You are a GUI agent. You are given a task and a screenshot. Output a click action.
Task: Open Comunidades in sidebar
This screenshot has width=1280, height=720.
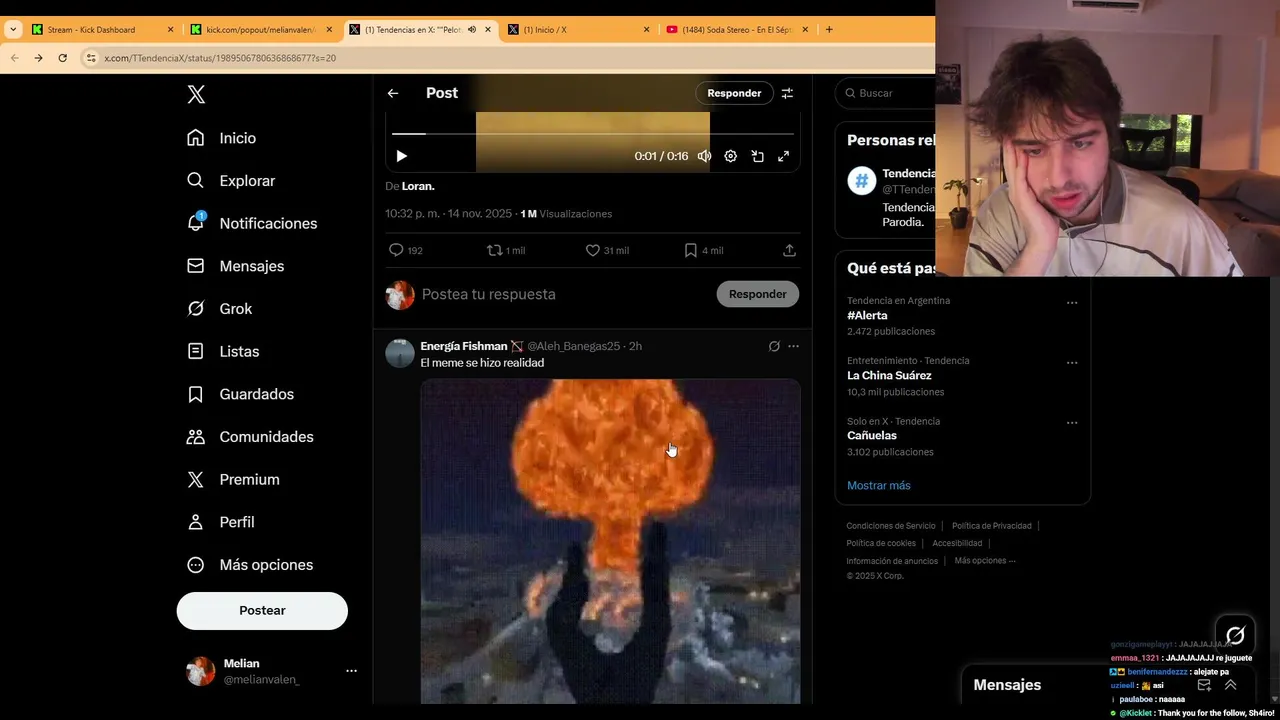[250, 437]
